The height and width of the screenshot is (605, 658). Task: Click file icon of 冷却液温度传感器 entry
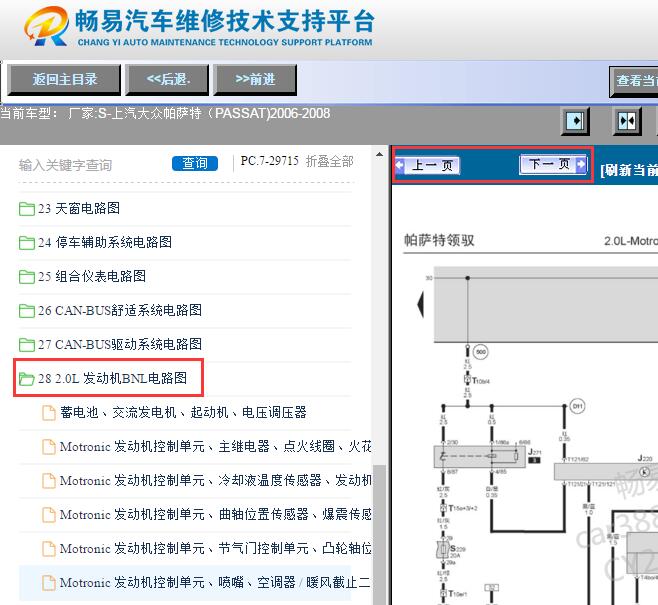pos(49,480)
